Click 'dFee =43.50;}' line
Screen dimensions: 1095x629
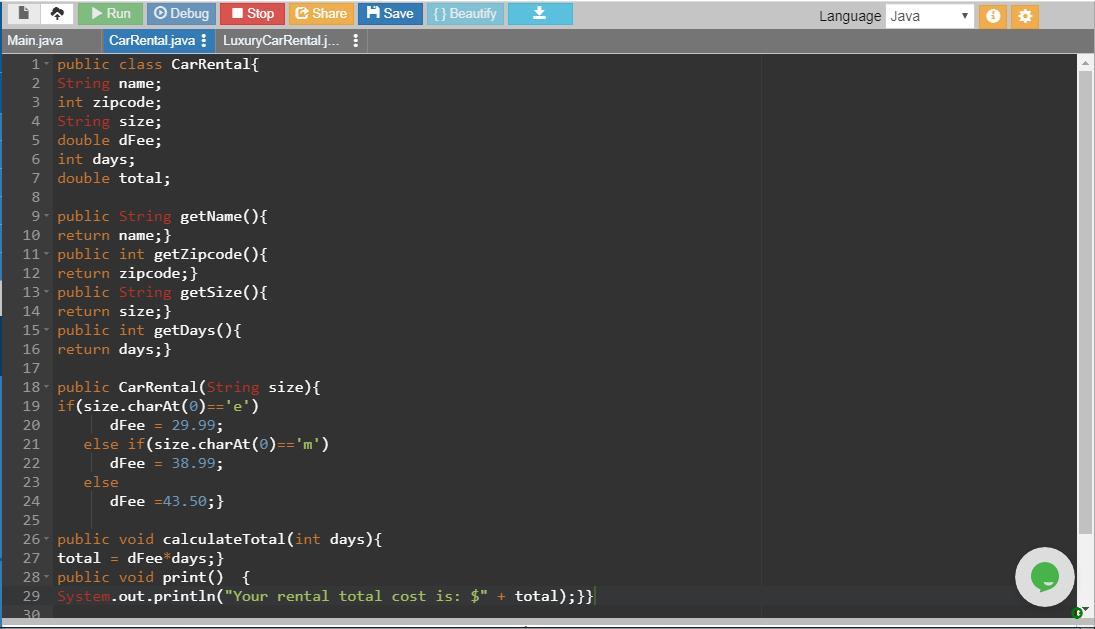pos(166,501)
